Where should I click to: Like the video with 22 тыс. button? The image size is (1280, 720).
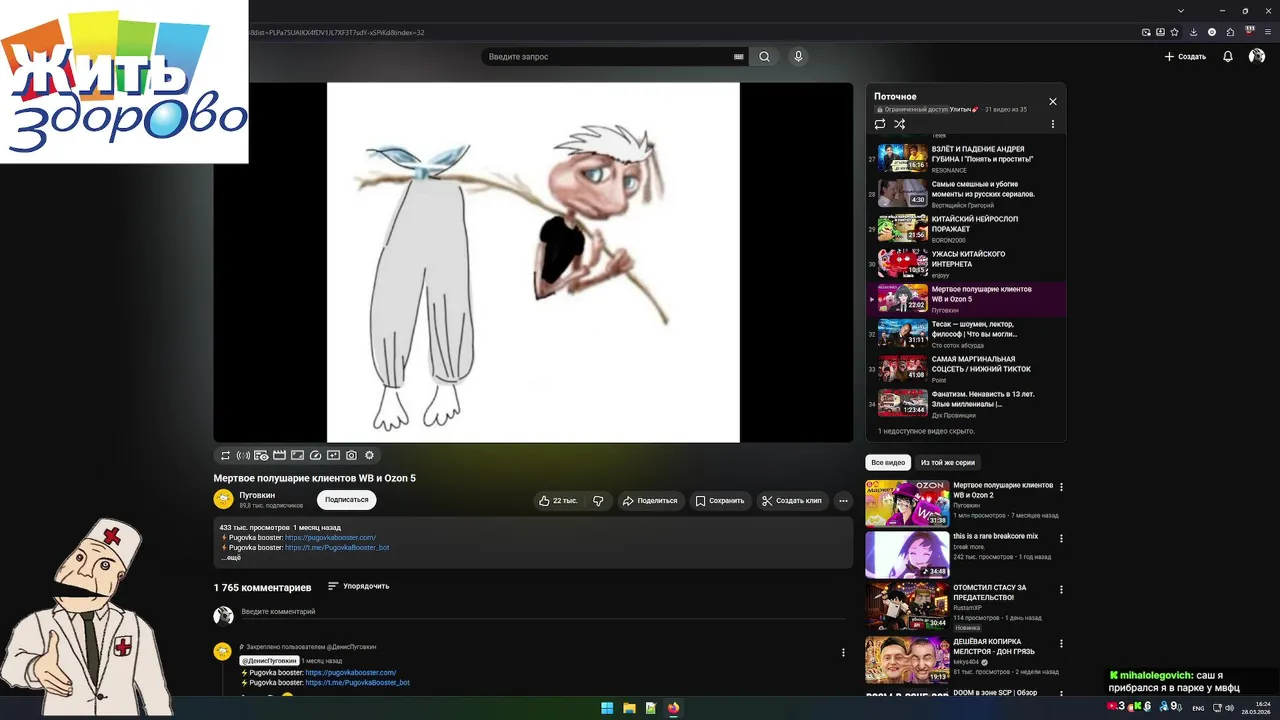tap(558, 500)
